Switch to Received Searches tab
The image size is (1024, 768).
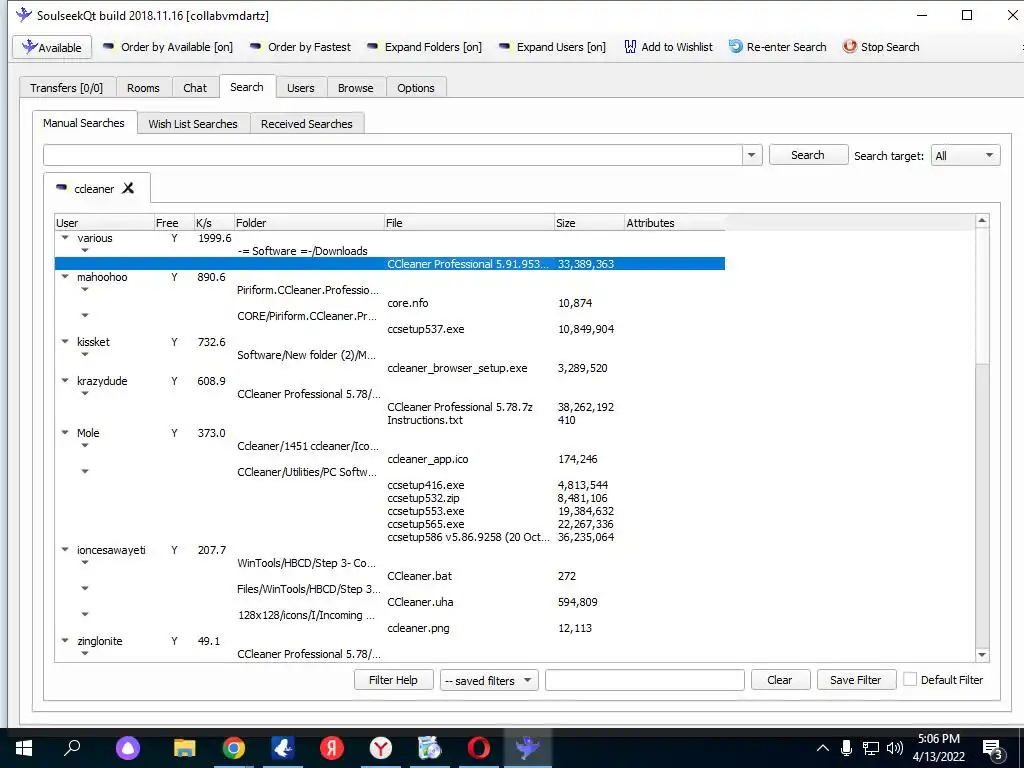pos(307,123)
